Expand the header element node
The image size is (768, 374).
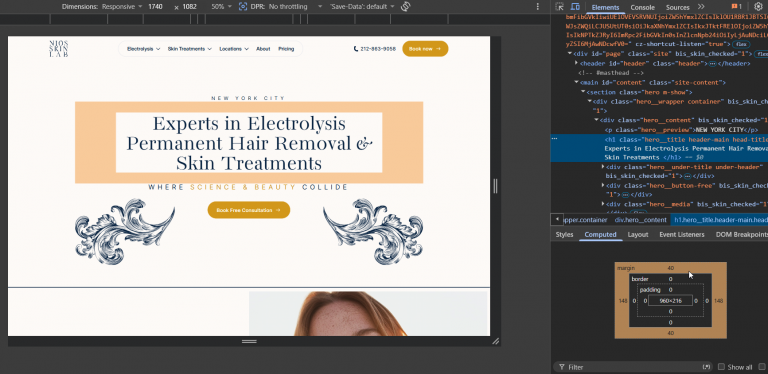pos(576,64)
